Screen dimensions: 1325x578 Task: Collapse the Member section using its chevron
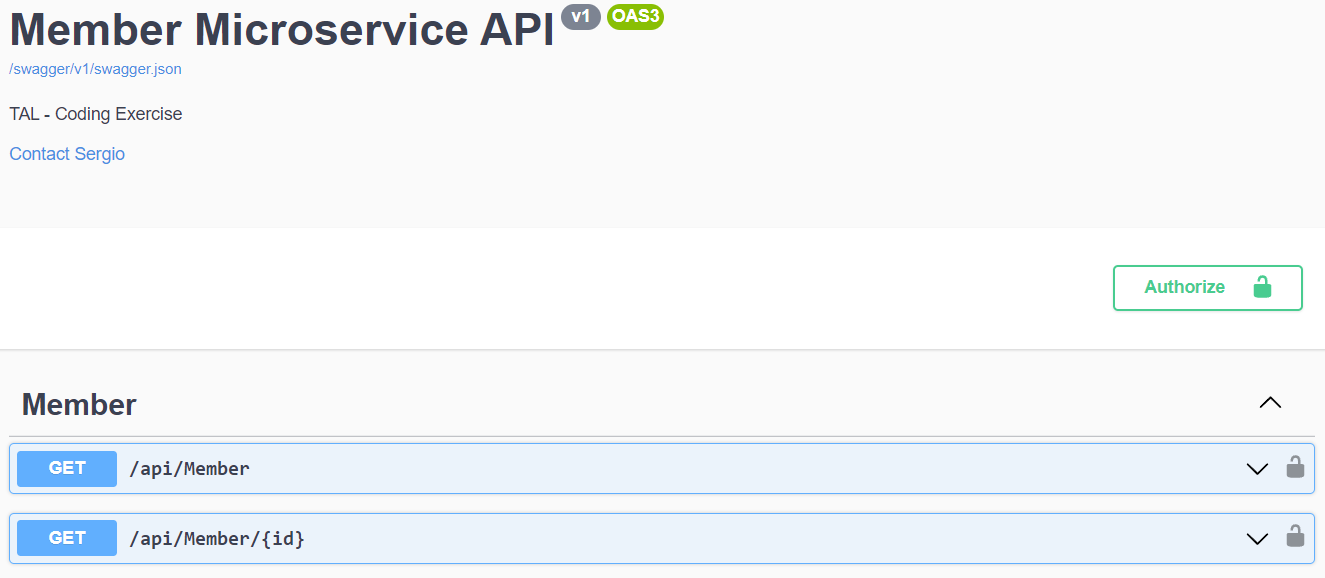(1270, 402)
